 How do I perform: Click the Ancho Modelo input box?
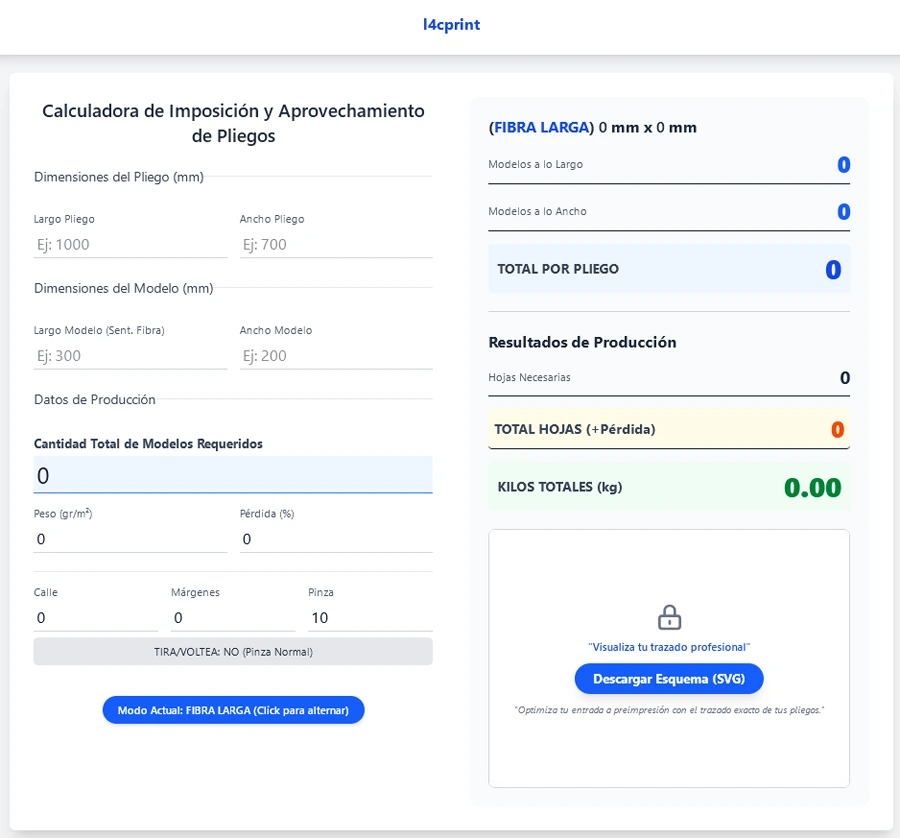[x=335, y=356]
